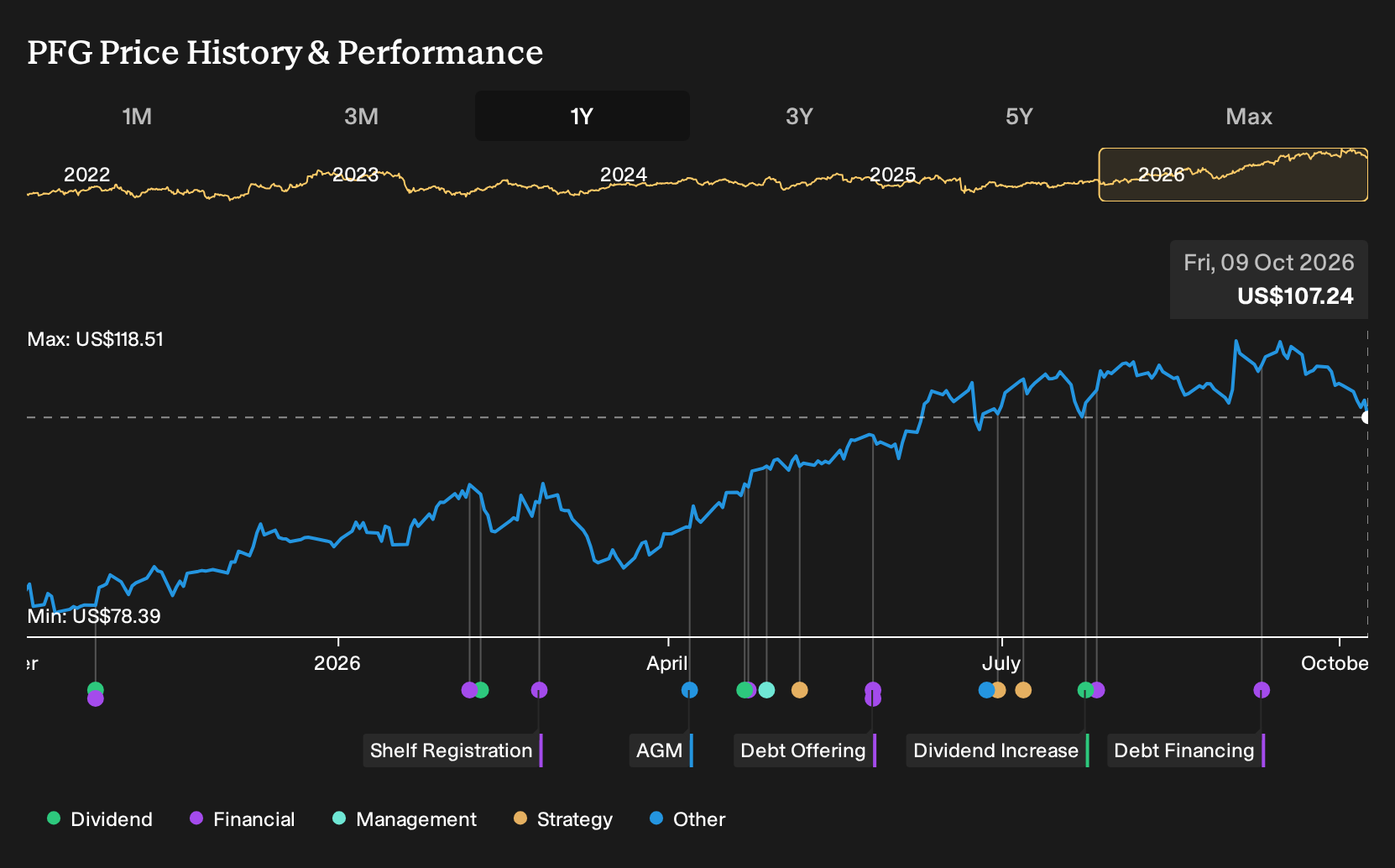Screen dimensions: 1395x868
Task: Click the Max: US$118.51 label
Action: (96, 339)
